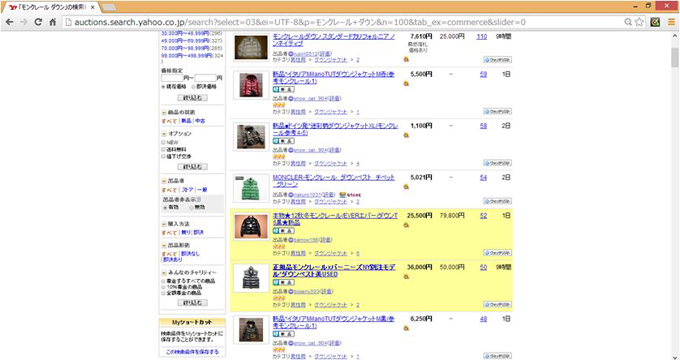Click the auction icon beside the 36,000円 price
Viewport: 680px width, 360px height.
pos(406,276)
